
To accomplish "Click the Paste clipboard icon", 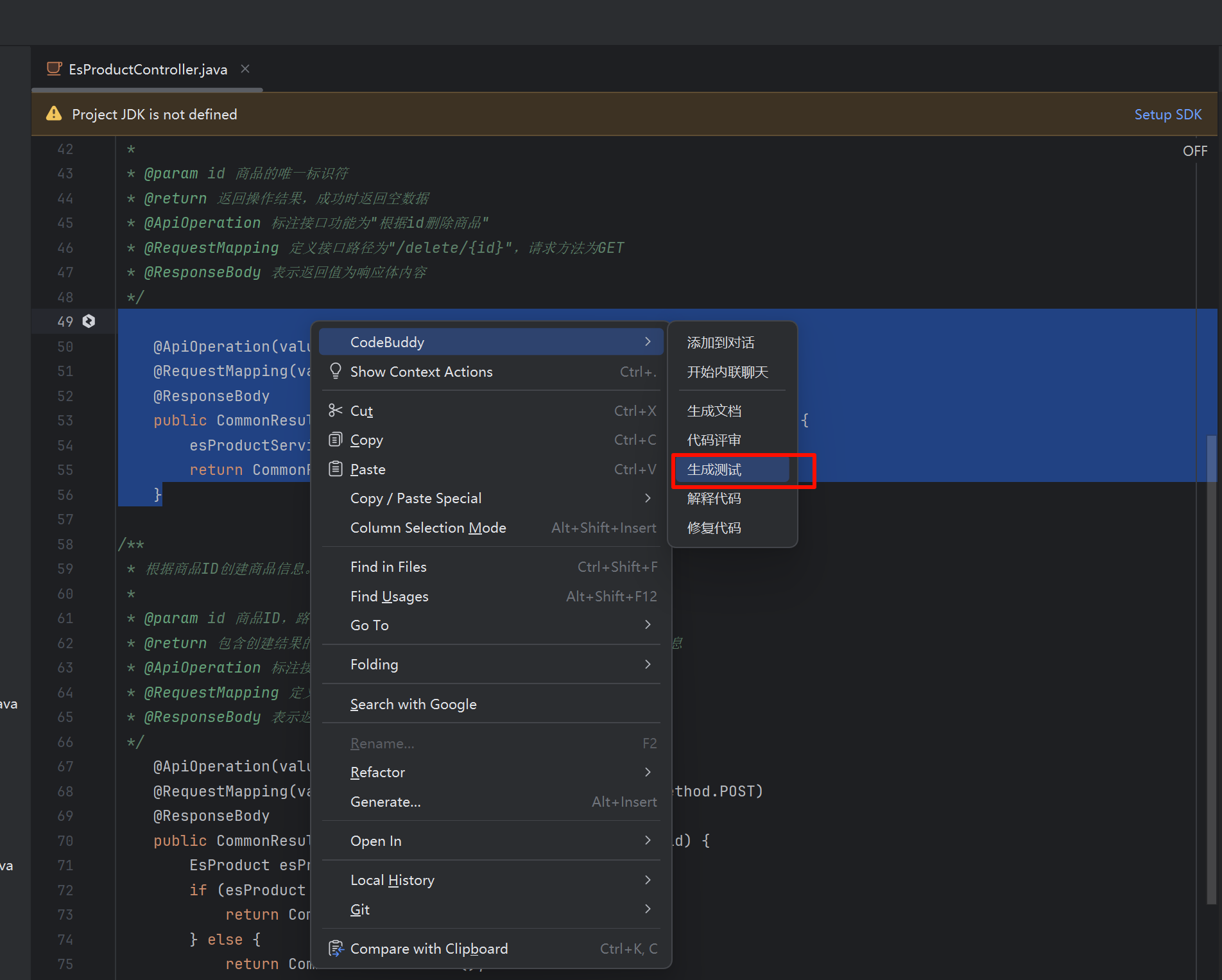I will [335, 469].
